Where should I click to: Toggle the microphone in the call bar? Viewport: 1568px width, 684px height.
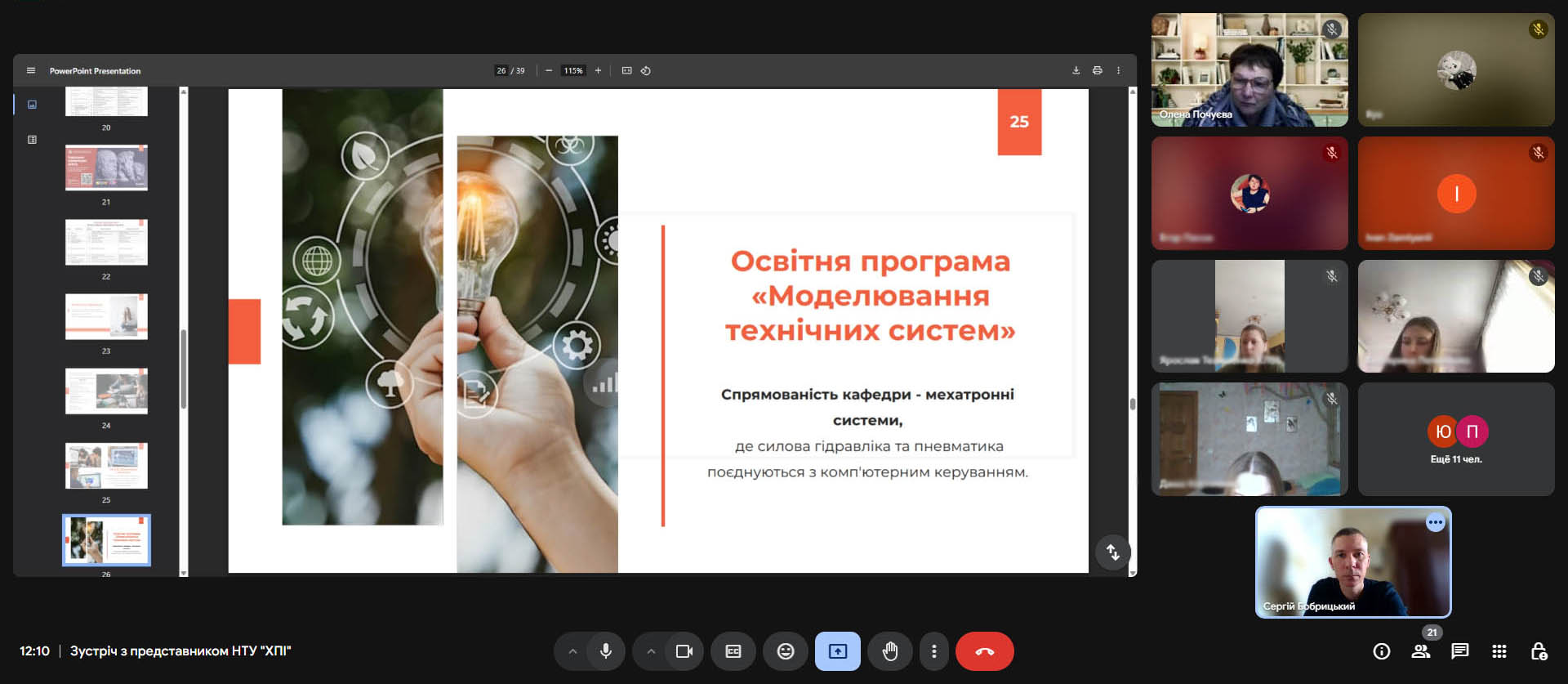[606, 651]
